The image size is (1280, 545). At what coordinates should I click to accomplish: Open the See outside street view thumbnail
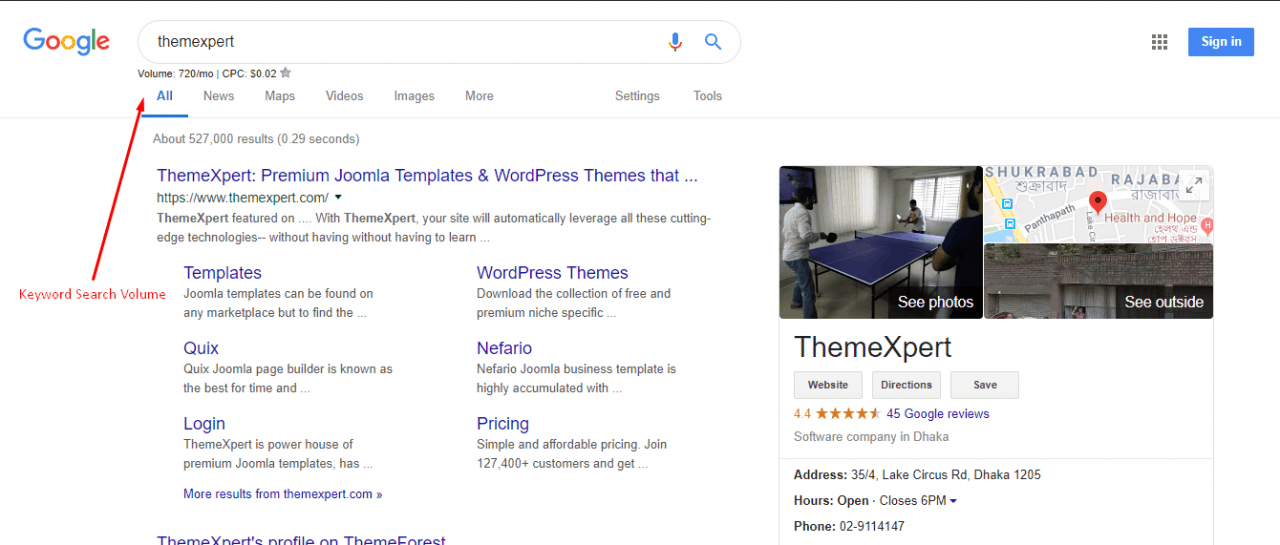coord(1098,281)
